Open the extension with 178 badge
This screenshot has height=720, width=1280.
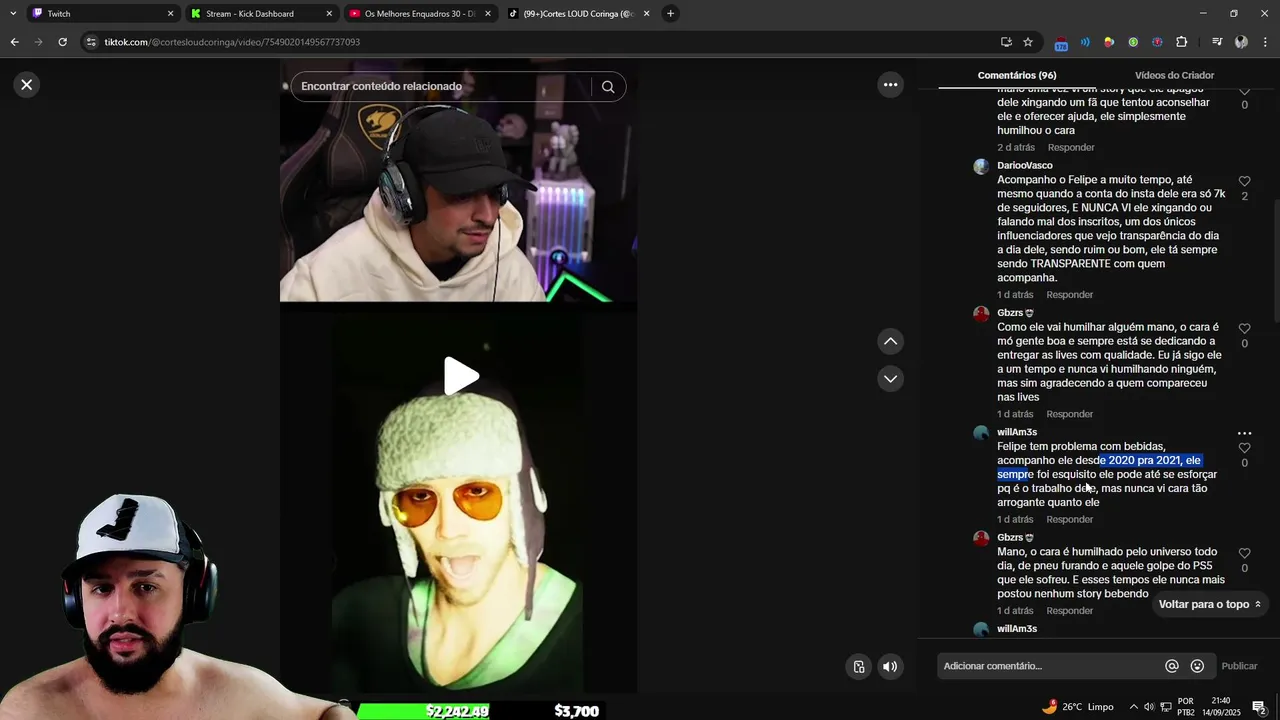pyautogui.click(x=1061, y=43)
